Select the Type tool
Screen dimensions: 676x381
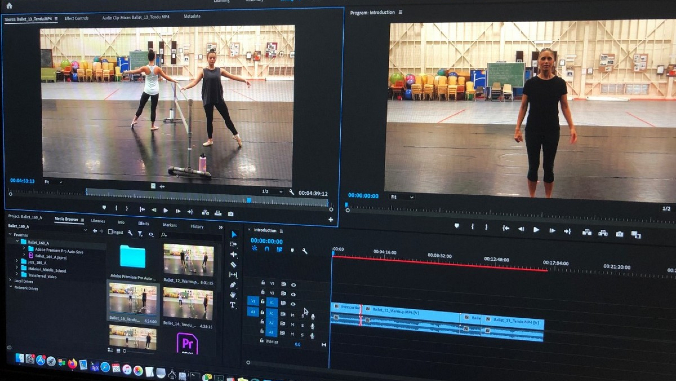click(x=233, y=305)
